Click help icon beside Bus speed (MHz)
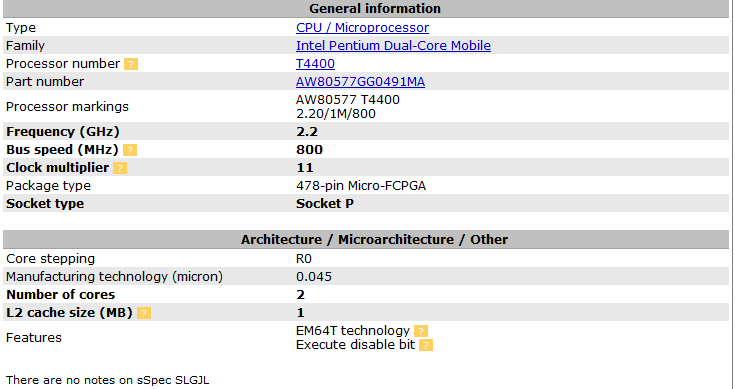The width and height of the screenshot is (735, 389). (x=130, y=150)
